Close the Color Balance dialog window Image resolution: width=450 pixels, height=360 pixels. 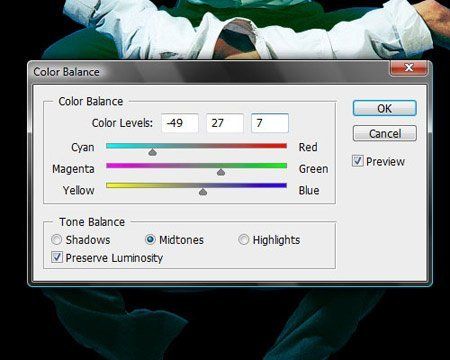(409, 68)
